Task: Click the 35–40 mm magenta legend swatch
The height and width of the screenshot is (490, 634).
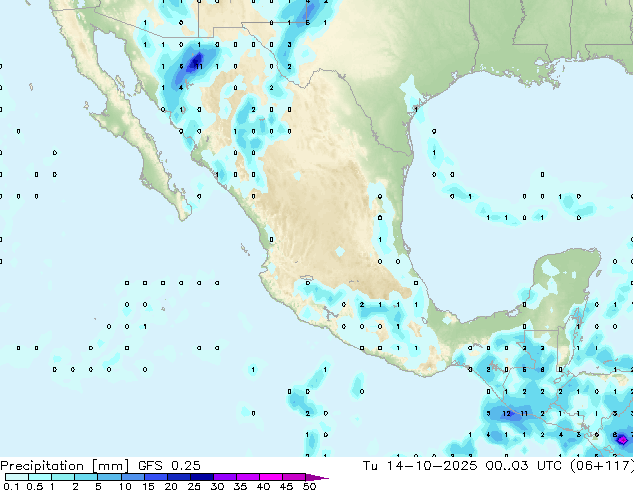Action: click(x=247, y=477)
